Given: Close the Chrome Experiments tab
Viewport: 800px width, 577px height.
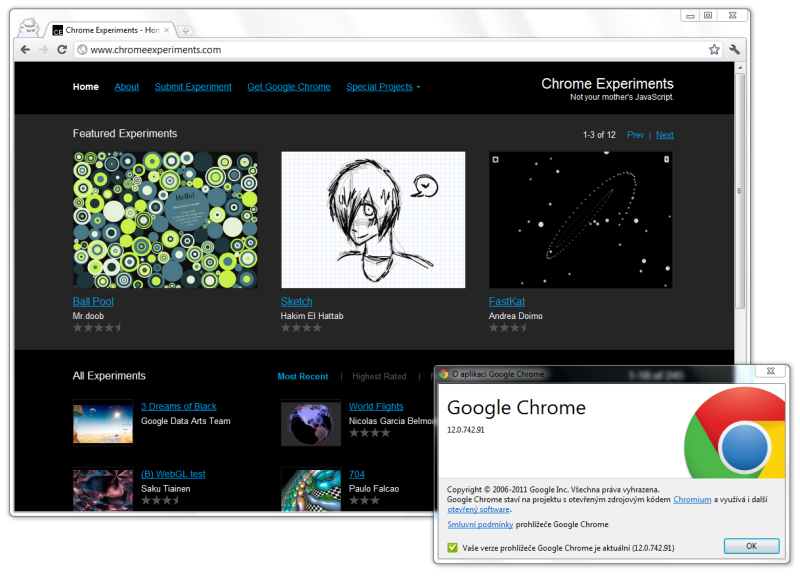Looking at the screenshot, I should pyautogui.click(x=166, y=30).
